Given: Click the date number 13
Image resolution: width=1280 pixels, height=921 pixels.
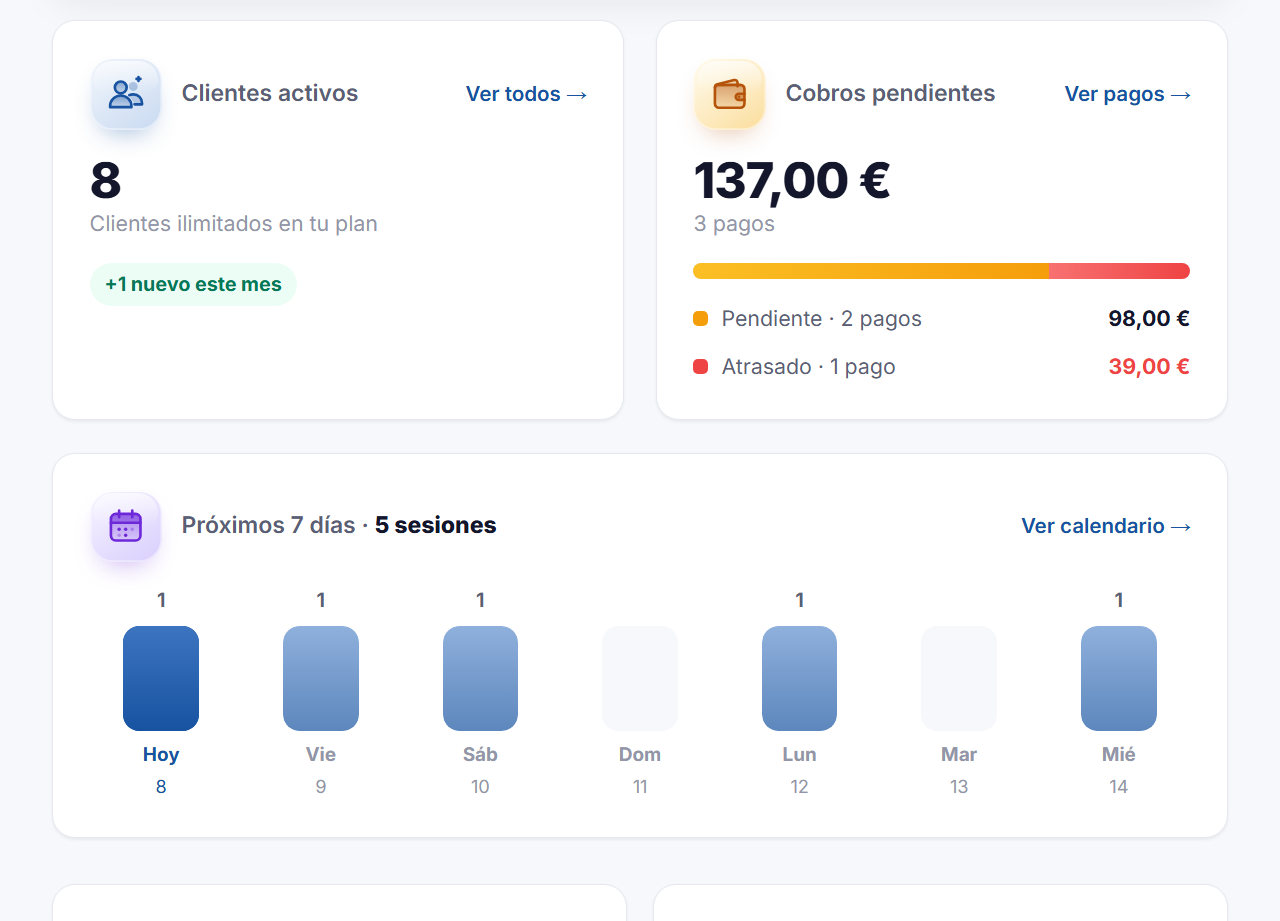Looking at the screenshot, I should pyautogui.click(x=959, y=787).
